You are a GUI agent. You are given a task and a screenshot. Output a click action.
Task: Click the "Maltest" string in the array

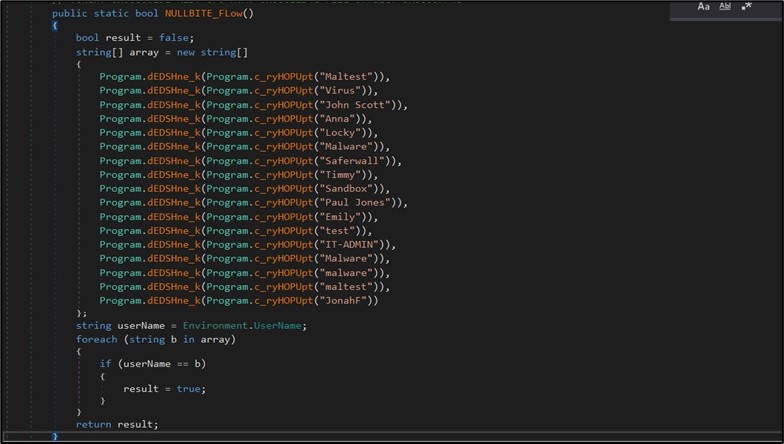click(x=348, y=76)
